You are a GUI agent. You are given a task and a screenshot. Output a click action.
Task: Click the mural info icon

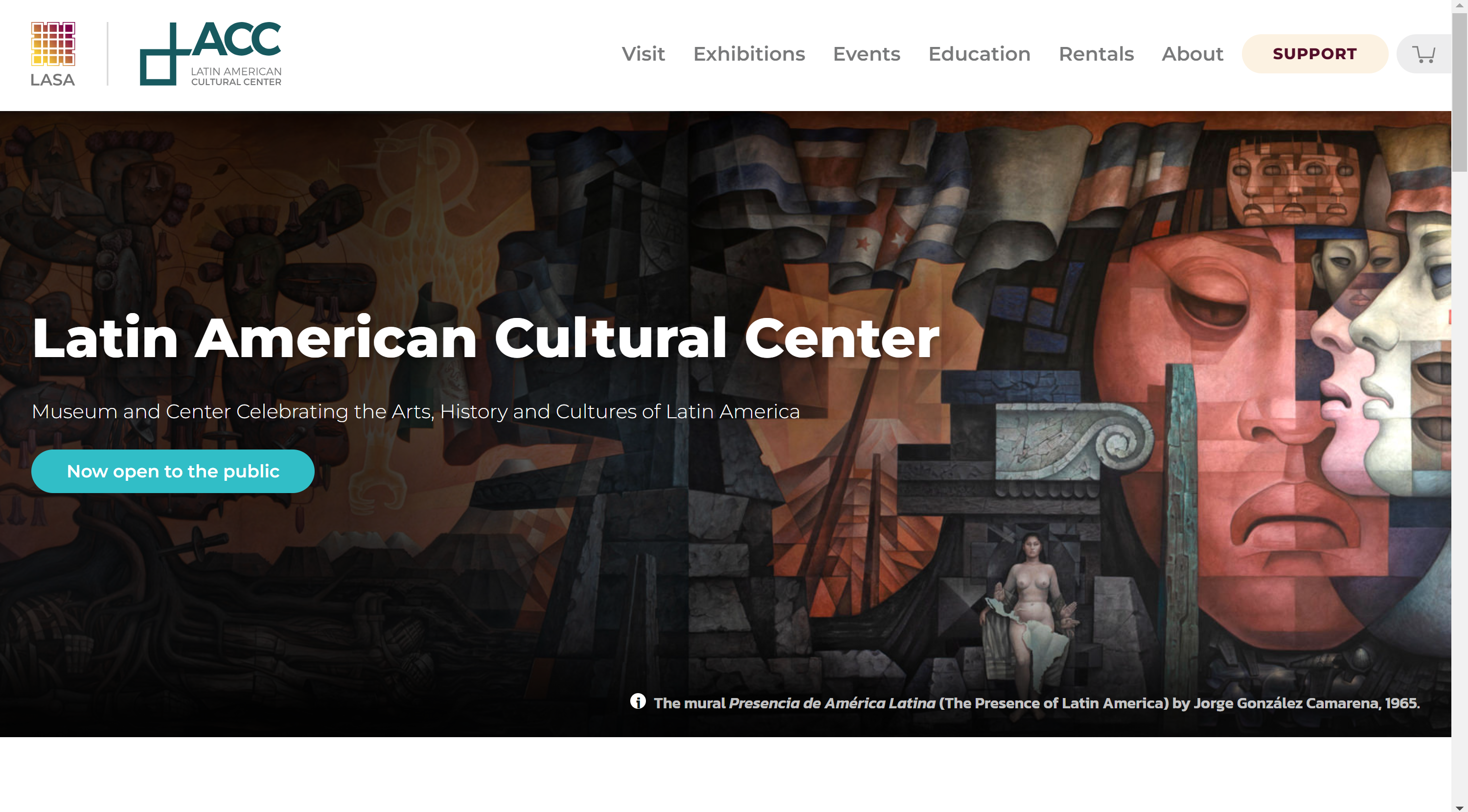point(638,701)
